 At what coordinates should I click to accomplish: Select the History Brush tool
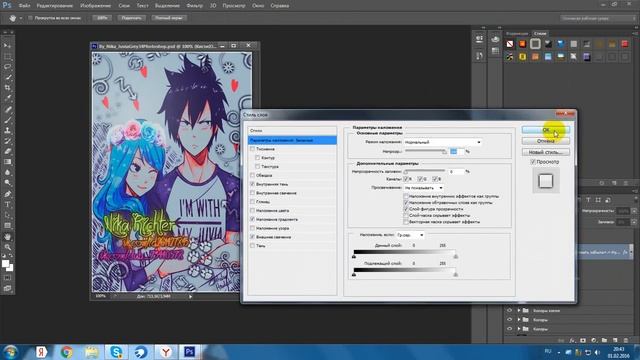(7, 141)
